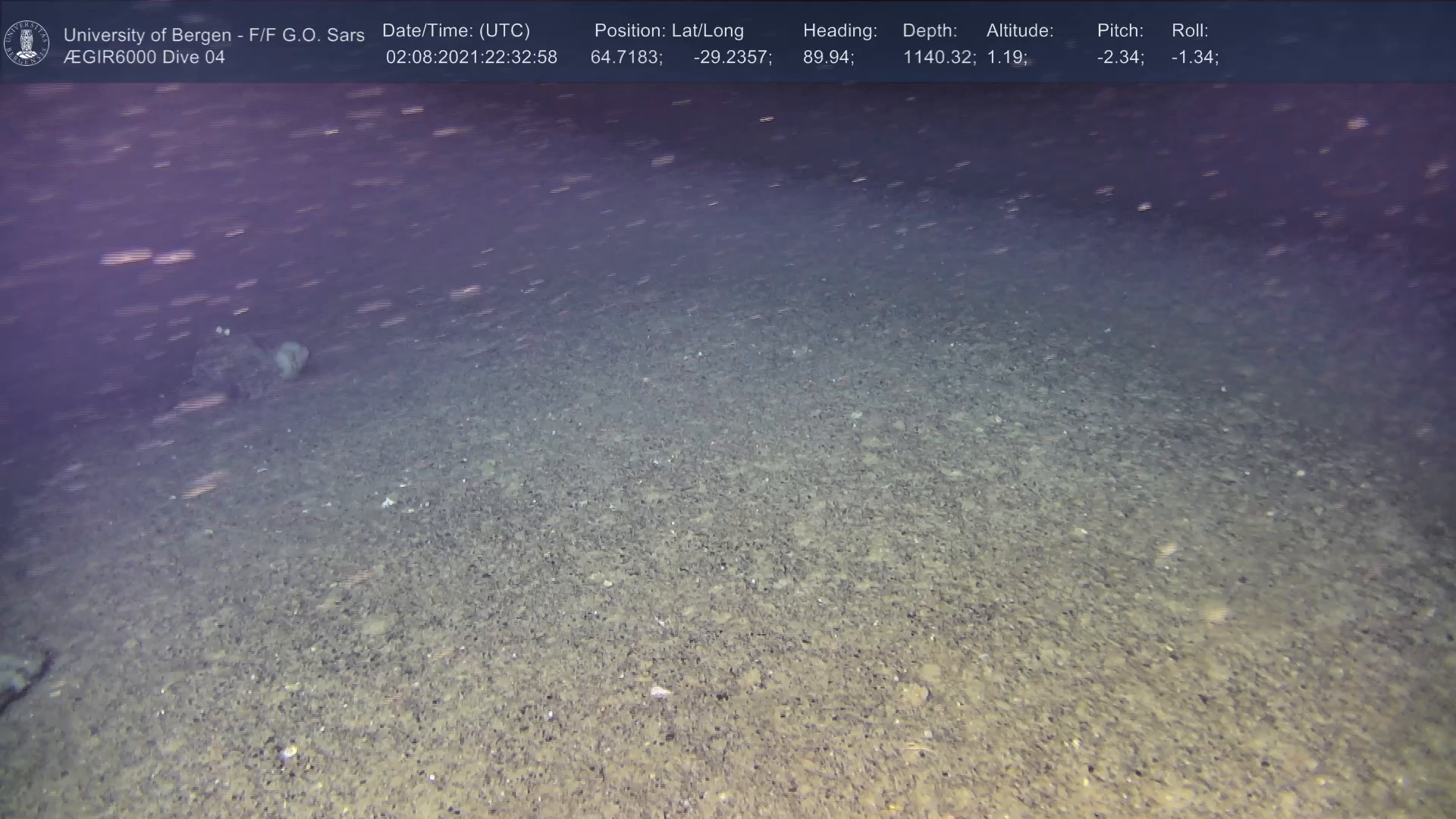
Task: Click the University of Bergen vessel title text
Action: 214,35
